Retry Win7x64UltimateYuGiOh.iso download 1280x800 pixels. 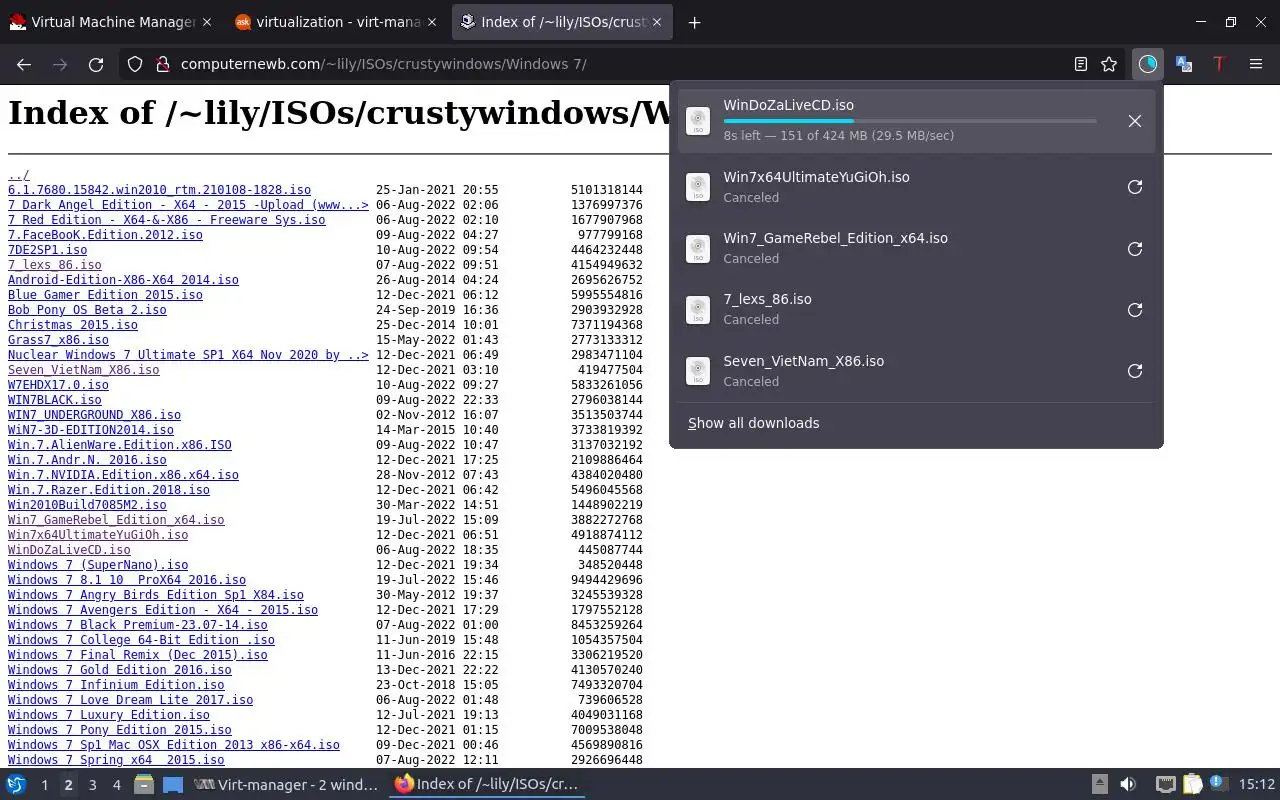tap(1135, 187)
